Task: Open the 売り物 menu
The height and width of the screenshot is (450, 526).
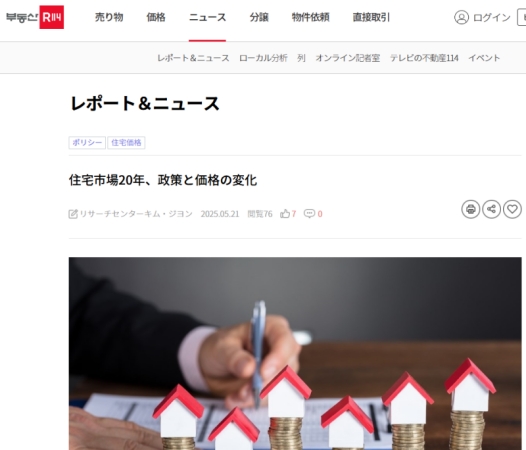Action: 109,17
